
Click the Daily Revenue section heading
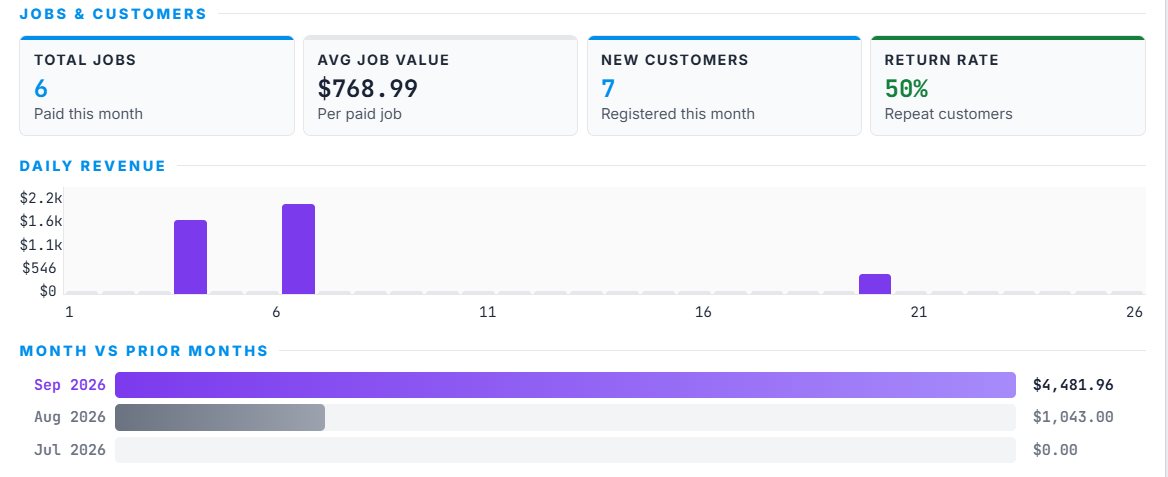click(x=93, y=166)
